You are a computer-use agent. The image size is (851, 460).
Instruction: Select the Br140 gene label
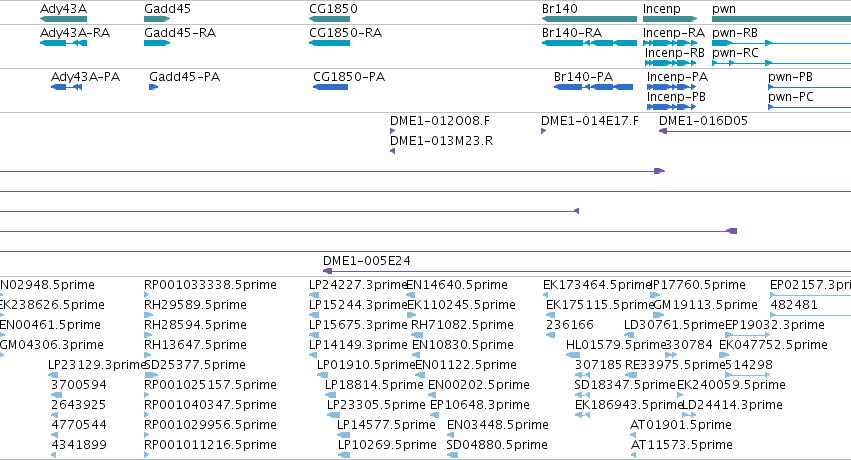pyautogui.click(x=560, y=9)
